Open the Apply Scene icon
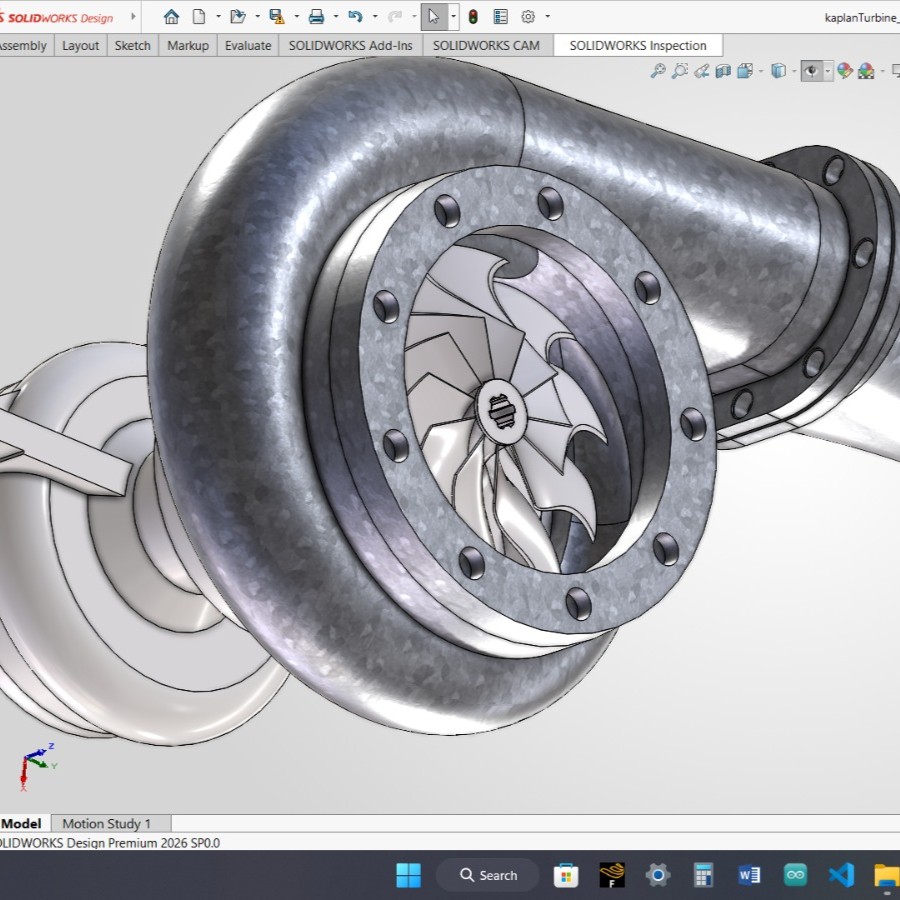The height and width of the screenshot is (900, 900). (866, 71)
